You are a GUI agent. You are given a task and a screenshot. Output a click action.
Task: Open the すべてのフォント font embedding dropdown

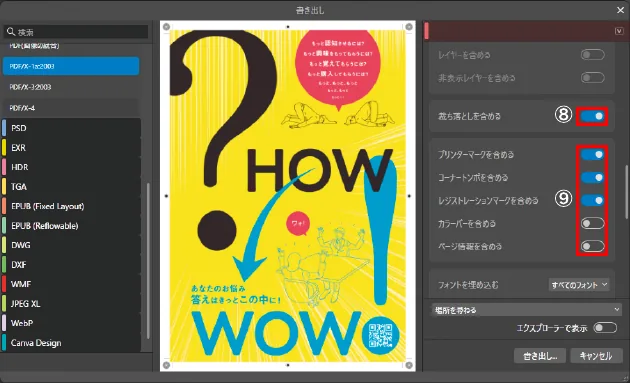pyautogui.click(x=579, y=285)
